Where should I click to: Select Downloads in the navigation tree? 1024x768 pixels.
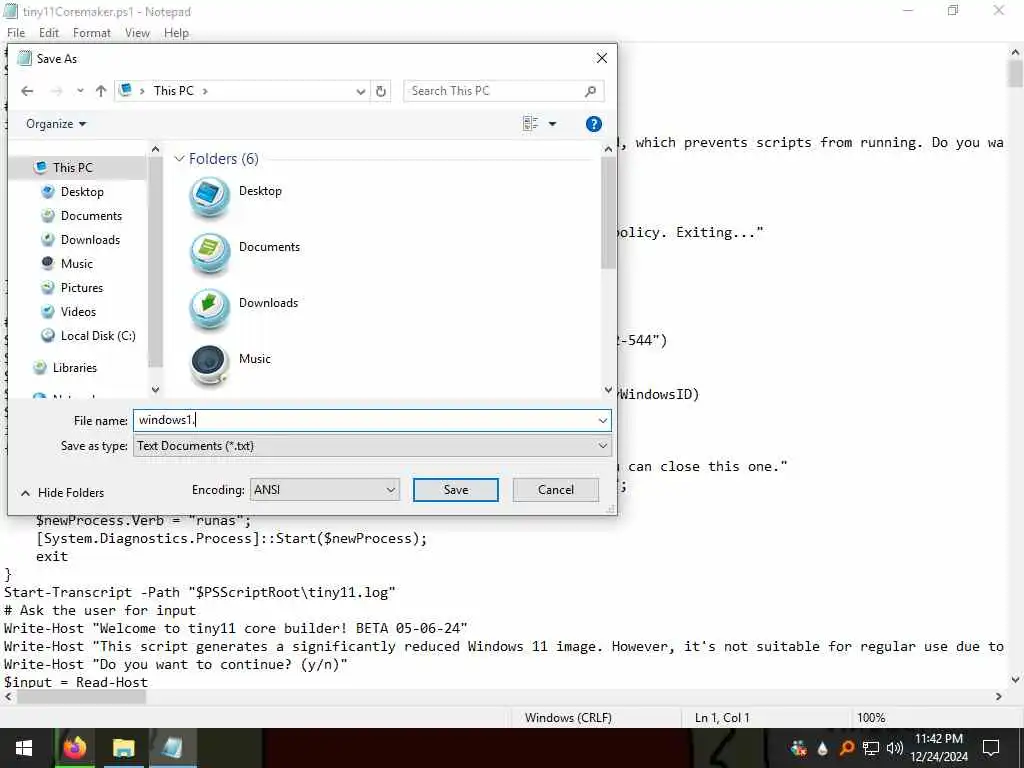pos(90,240)
